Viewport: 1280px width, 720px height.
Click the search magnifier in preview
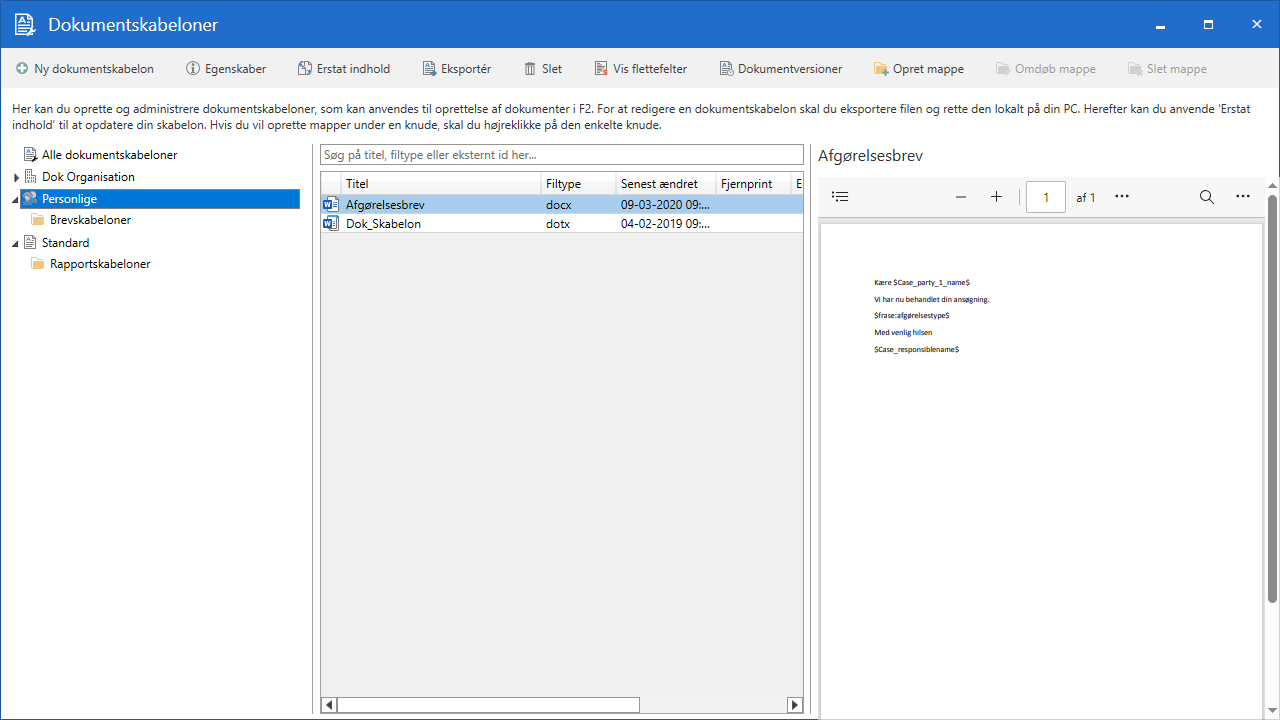[x=1207, y=197]
